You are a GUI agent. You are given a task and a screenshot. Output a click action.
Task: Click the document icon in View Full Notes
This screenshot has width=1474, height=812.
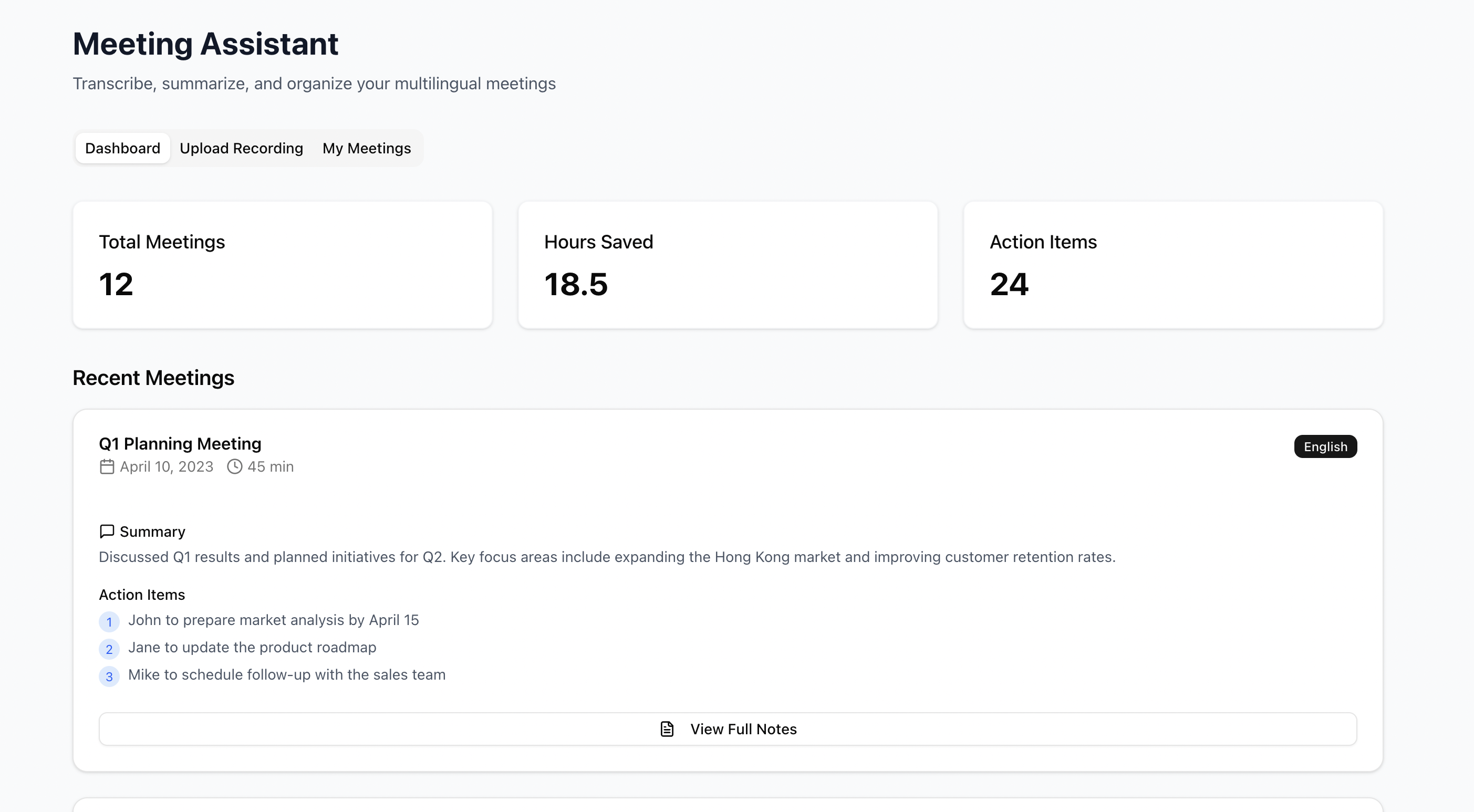667,728
